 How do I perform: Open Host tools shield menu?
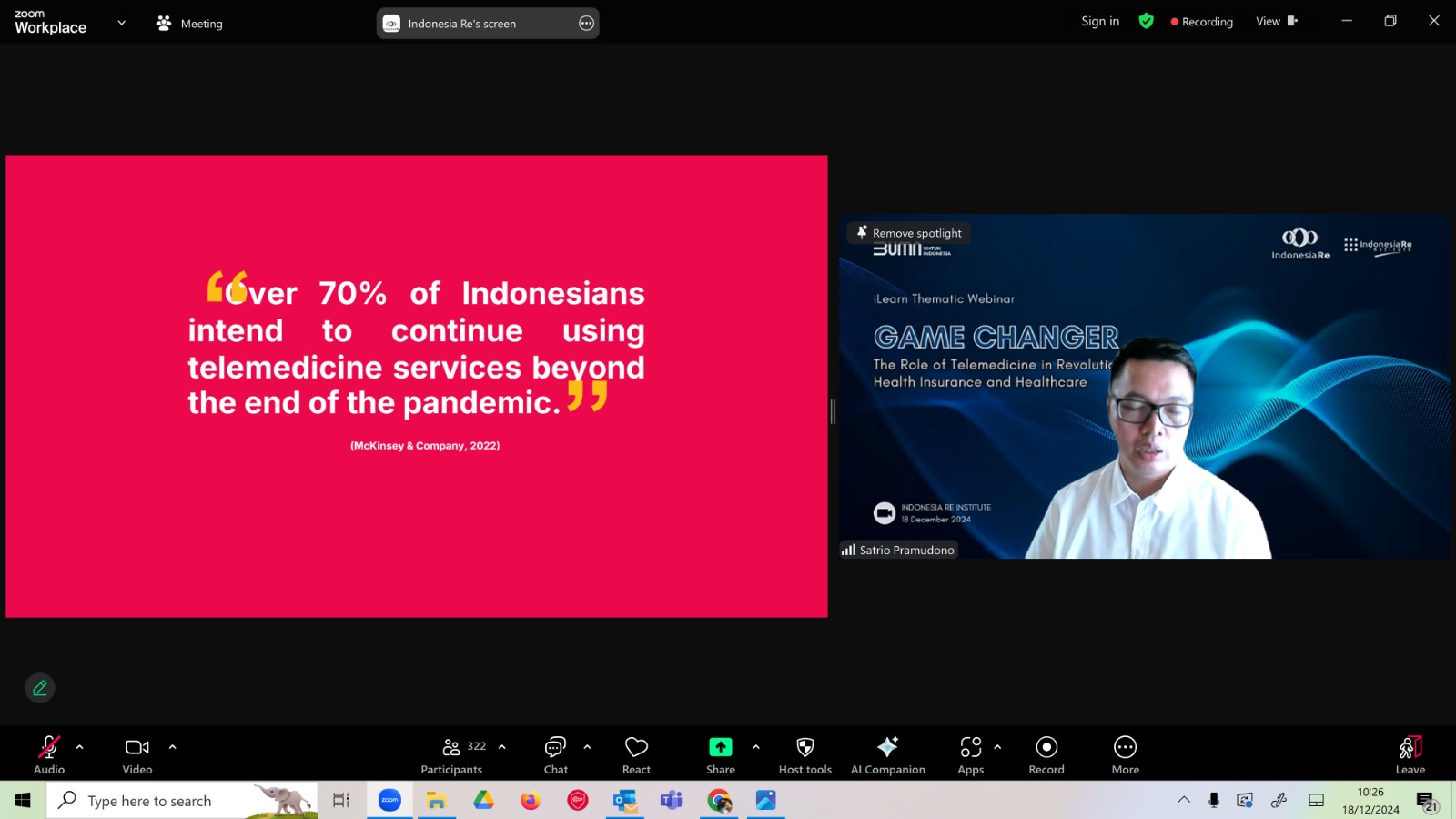[804, 755]
